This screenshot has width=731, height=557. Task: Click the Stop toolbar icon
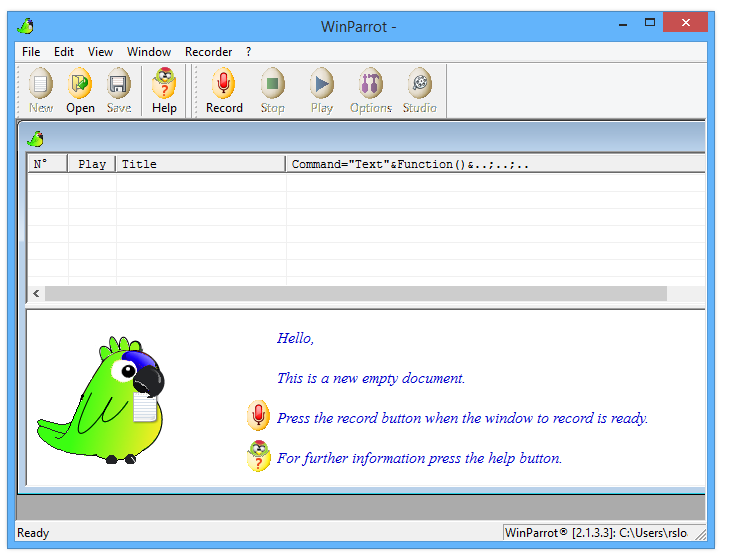272,84
